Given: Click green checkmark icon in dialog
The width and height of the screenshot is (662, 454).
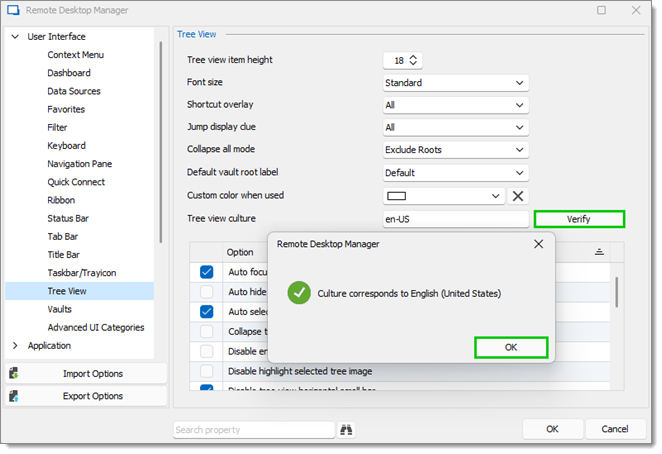Looking at the screenshot, I should [x=299, y=293].
